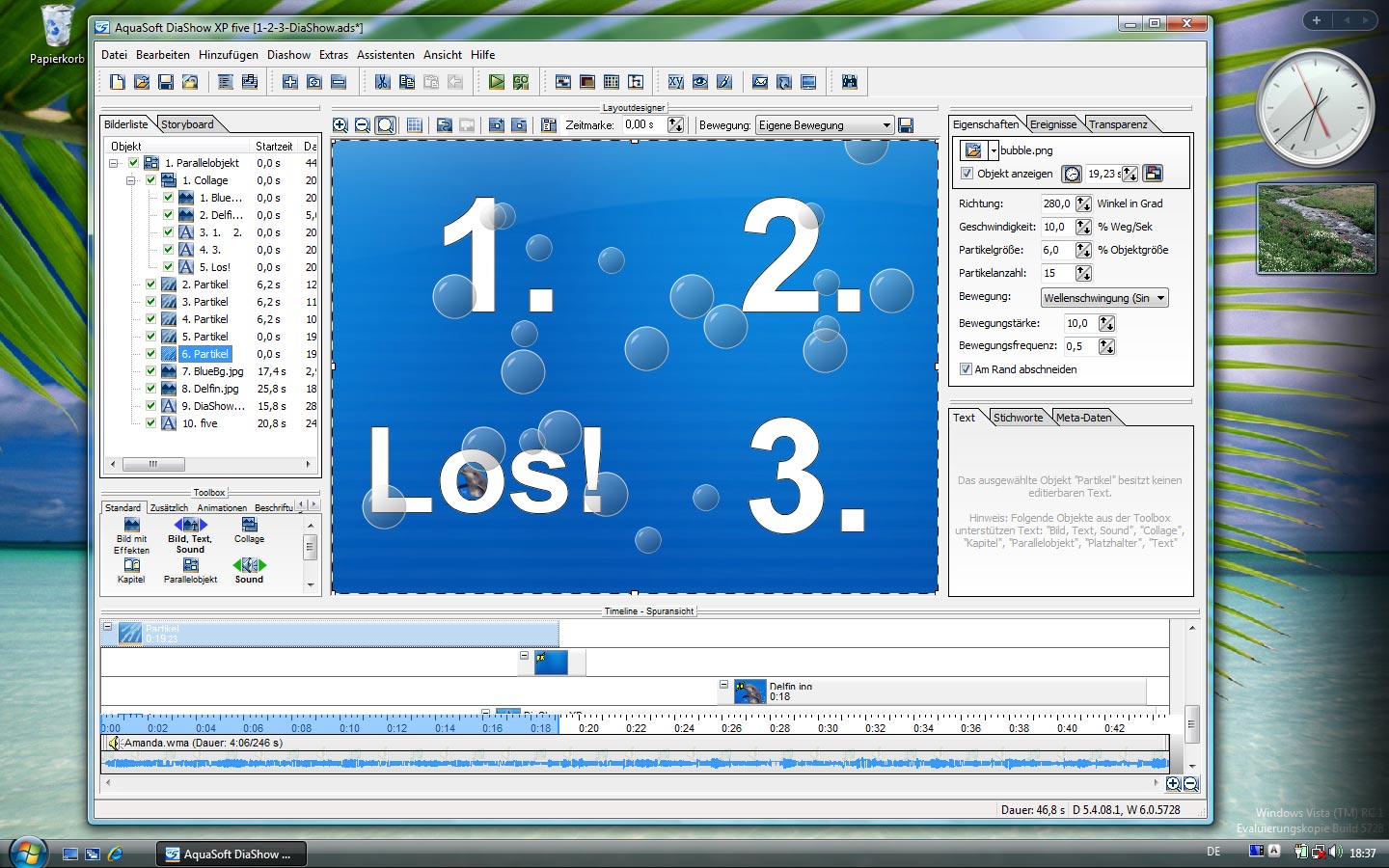This screenshot has width=1389, height=868.
Task: Zoom in using Layoutdesigner magnifier plus icon
Action: point(340,125)
